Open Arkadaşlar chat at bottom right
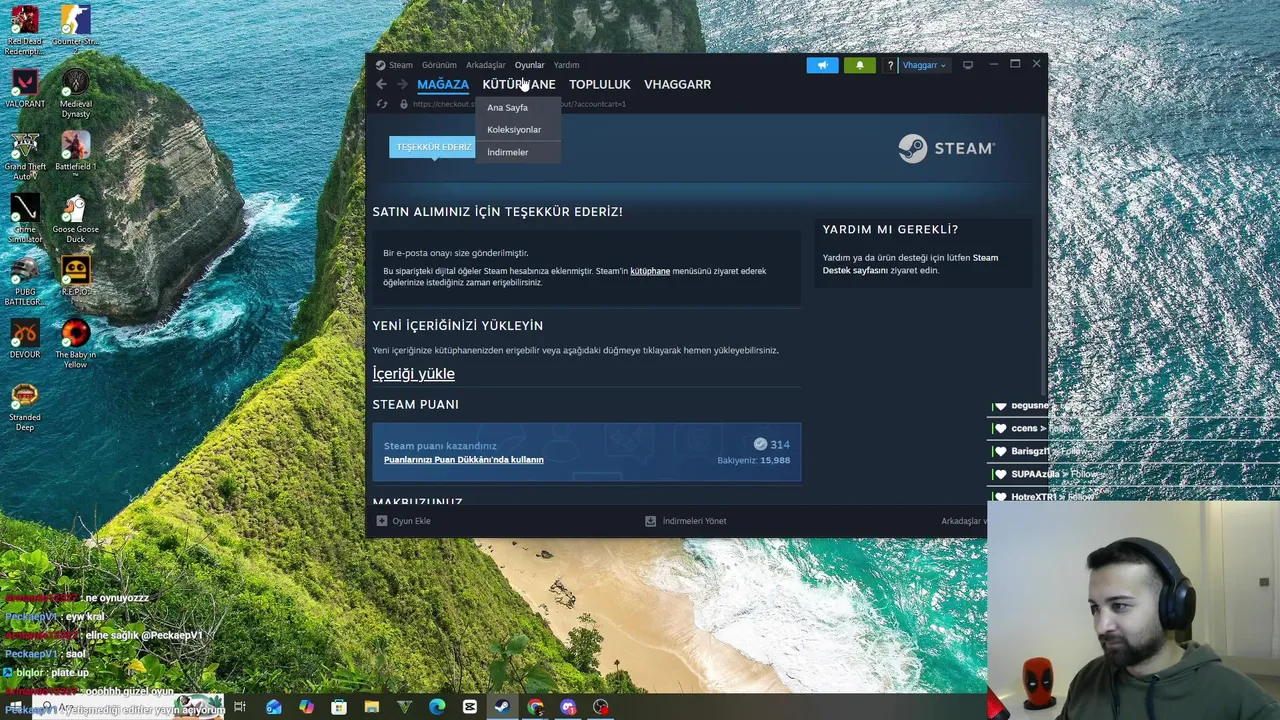 pyautogui.click(x=963, y=521)
